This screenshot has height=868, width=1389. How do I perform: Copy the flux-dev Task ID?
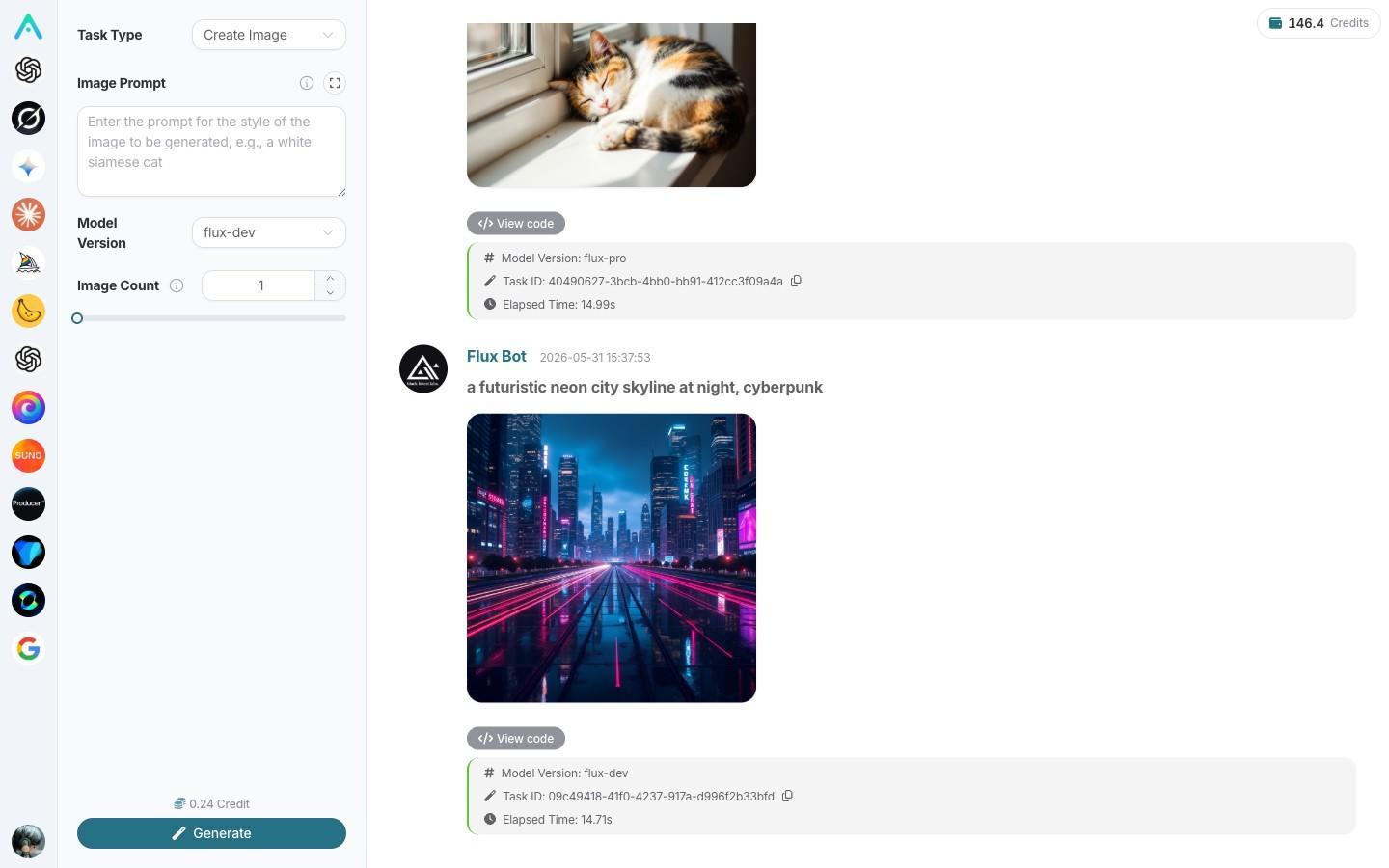click(787, 796)
